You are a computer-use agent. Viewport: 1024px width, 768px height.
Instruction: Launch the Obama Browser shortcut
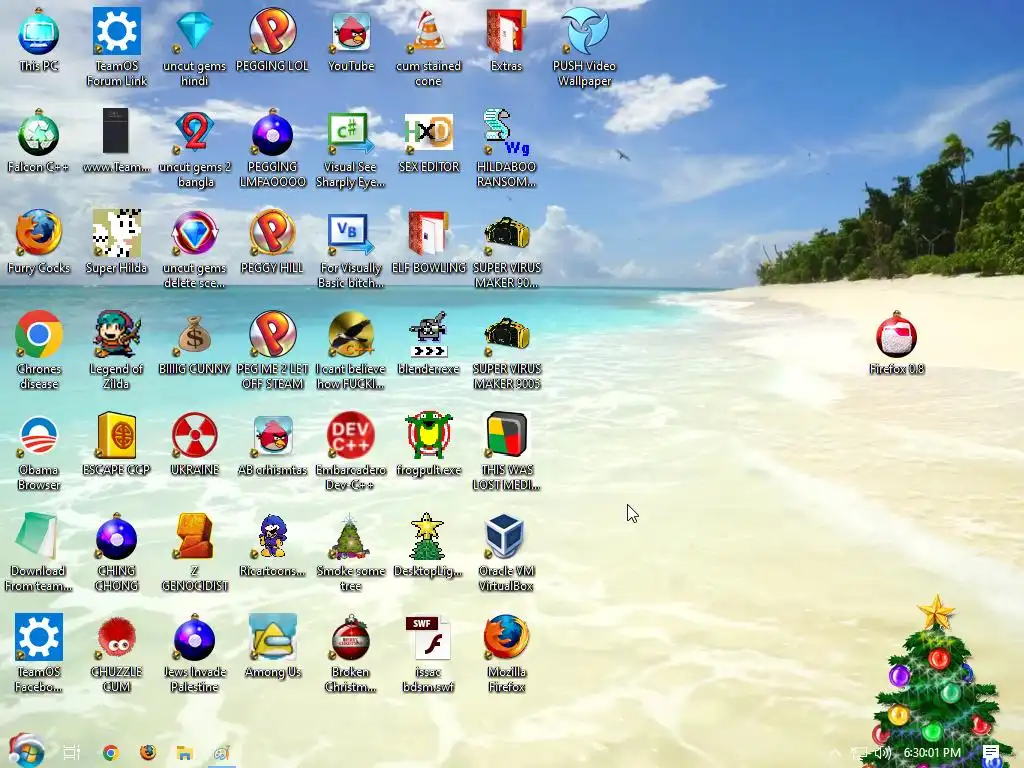pyautogui.click(x=39, y=451)
